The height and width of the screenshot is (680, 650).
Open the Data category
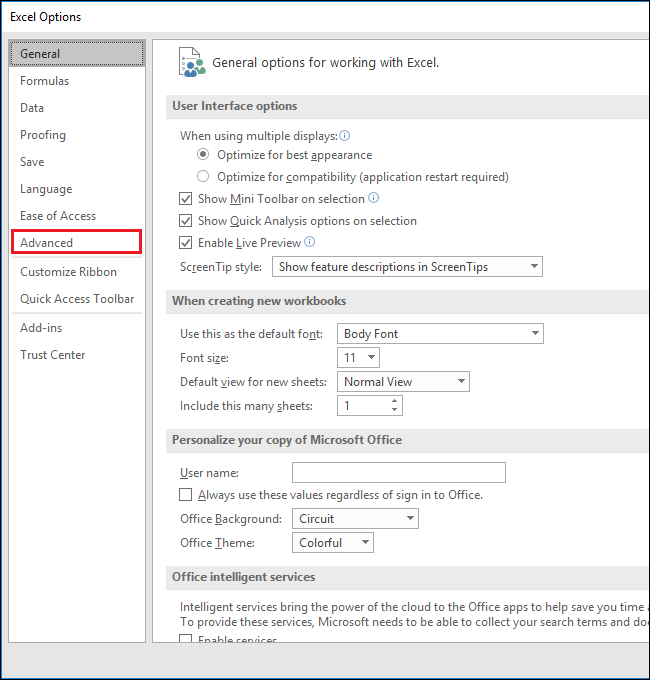pos(77,108)
